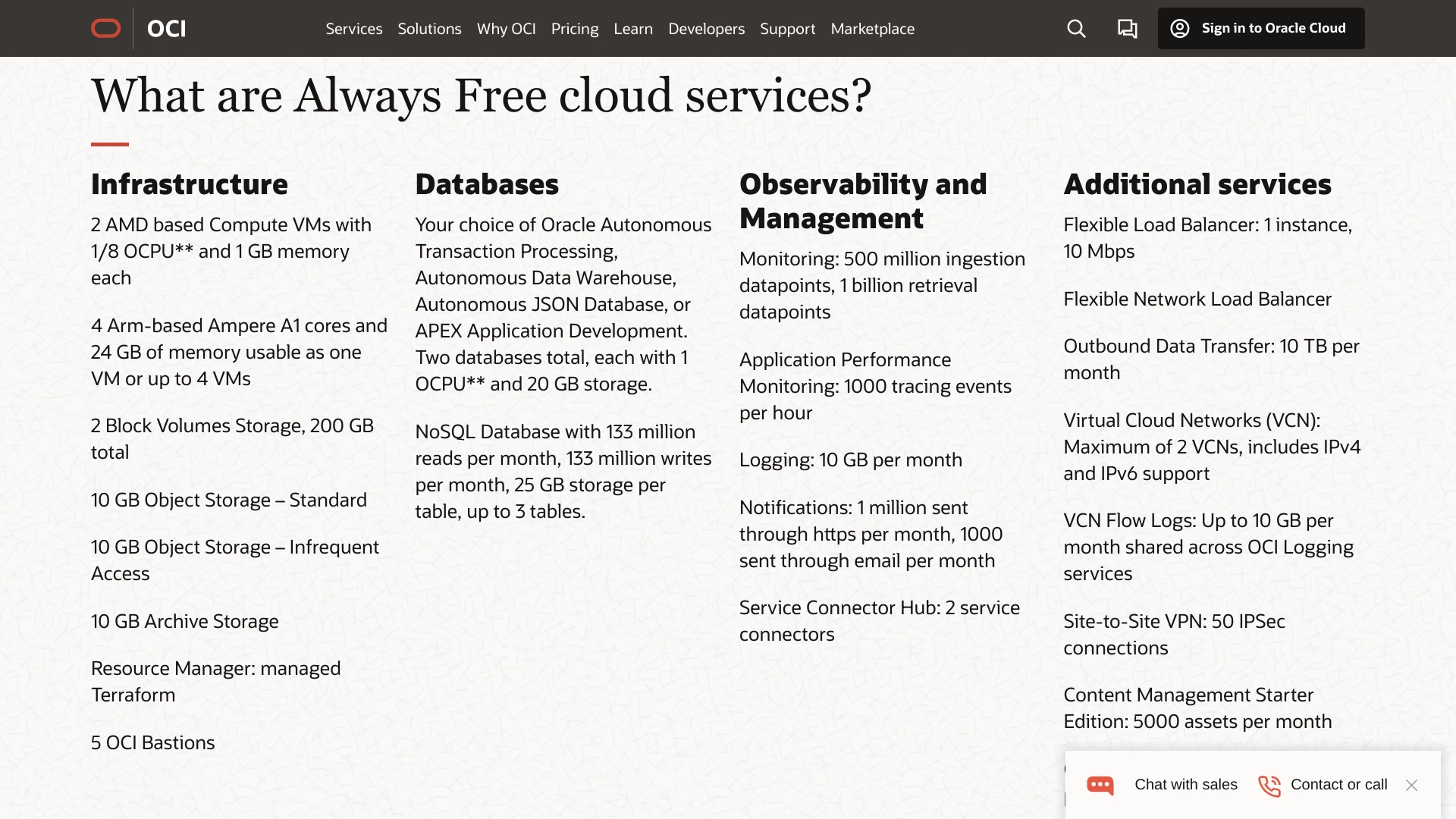This screenshot has width=1456, height=819.
Task: Start a conversation via Chat with sales
Action: (1185, 786)
